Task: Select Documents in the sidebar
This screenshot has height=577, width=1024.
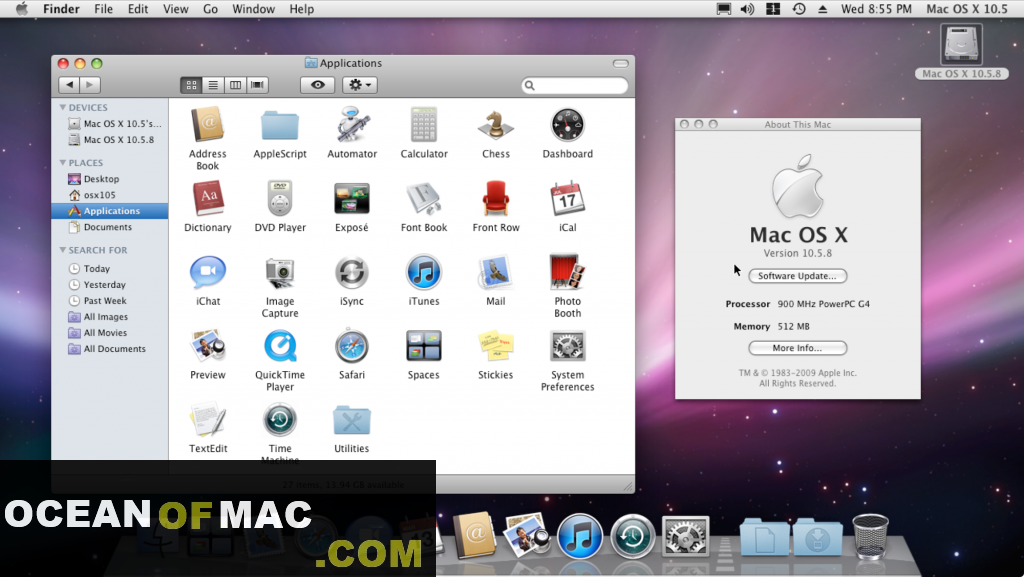Action: point(110,227)
